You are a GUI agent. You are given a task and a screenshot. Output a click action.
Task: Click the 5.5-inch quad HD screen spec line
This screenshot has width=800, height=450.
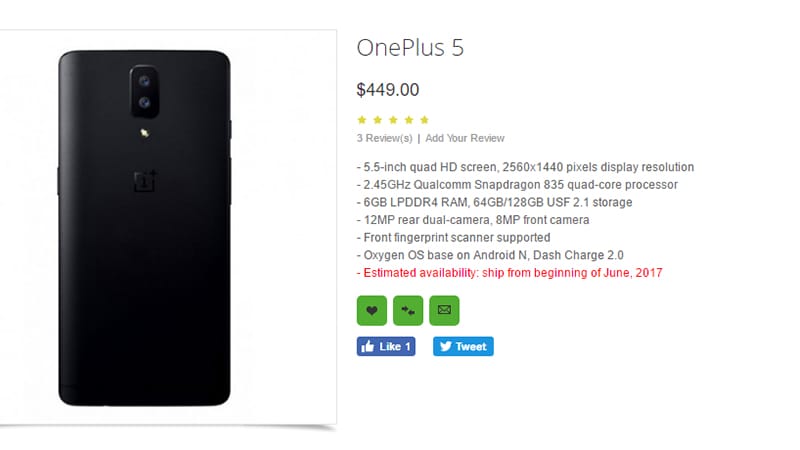pyautogui.click(x=525, y=167)
